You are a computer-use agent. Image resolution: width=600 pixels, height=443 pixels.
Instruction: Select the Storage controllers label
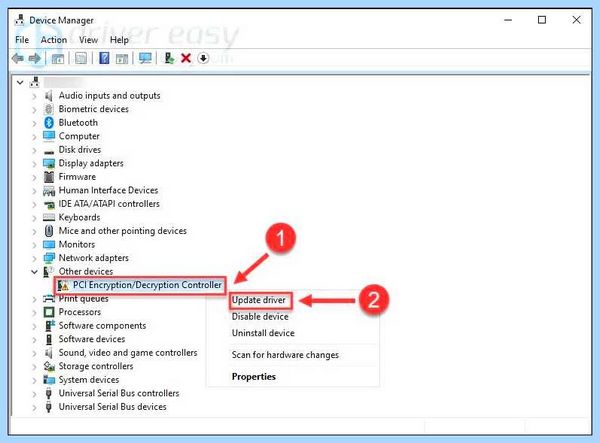pos(96,366)
